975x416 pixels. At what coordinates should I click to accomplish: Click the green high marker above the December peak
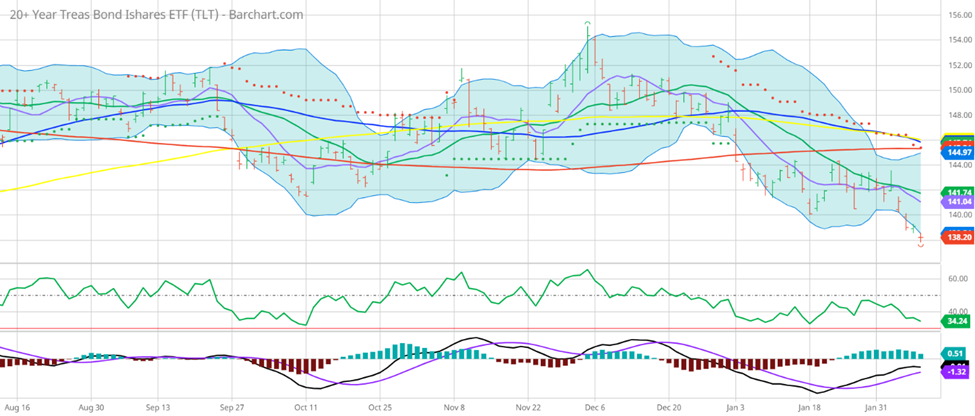coord(587,22)
